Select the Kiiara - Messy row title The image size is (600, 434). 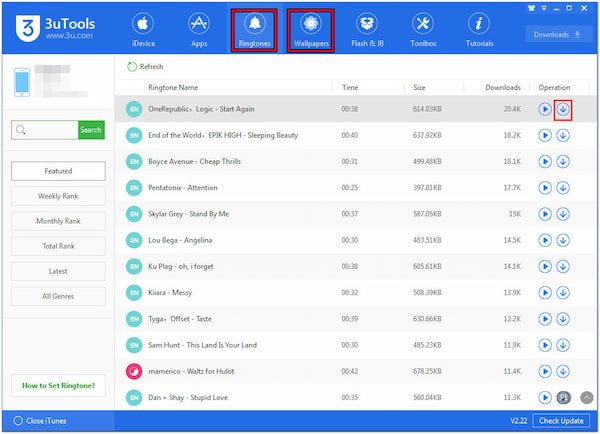[170, 293]
